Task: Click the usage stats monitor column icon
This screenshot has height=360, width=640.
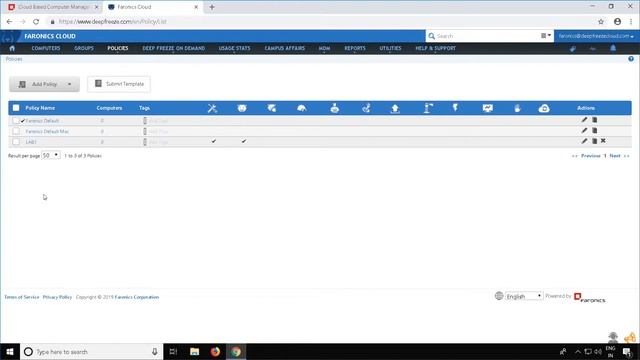Action: coord(487,108)
